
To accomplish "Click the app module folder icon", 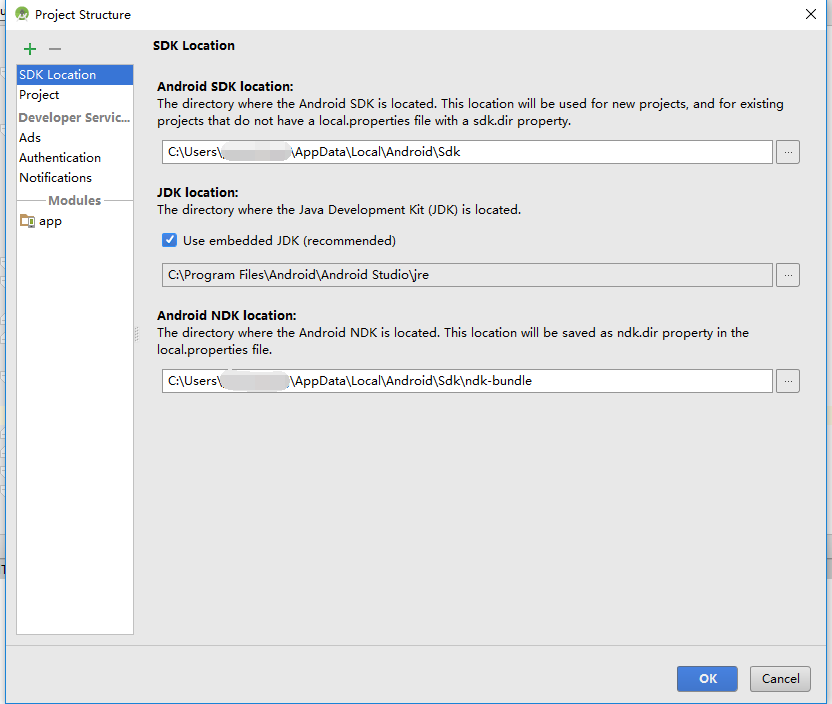I will click(x=27, y=220).
